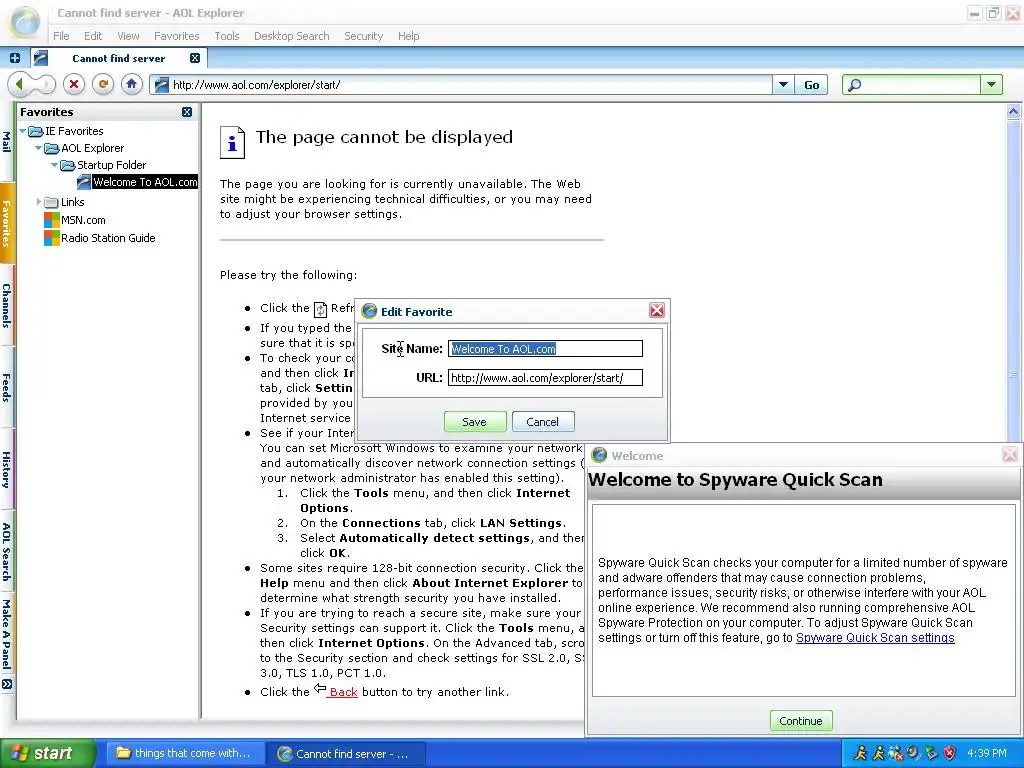Viewport: 1024px width, 768px height.
Task: Click the Site Name text field
Action: [x=545, y=349]
